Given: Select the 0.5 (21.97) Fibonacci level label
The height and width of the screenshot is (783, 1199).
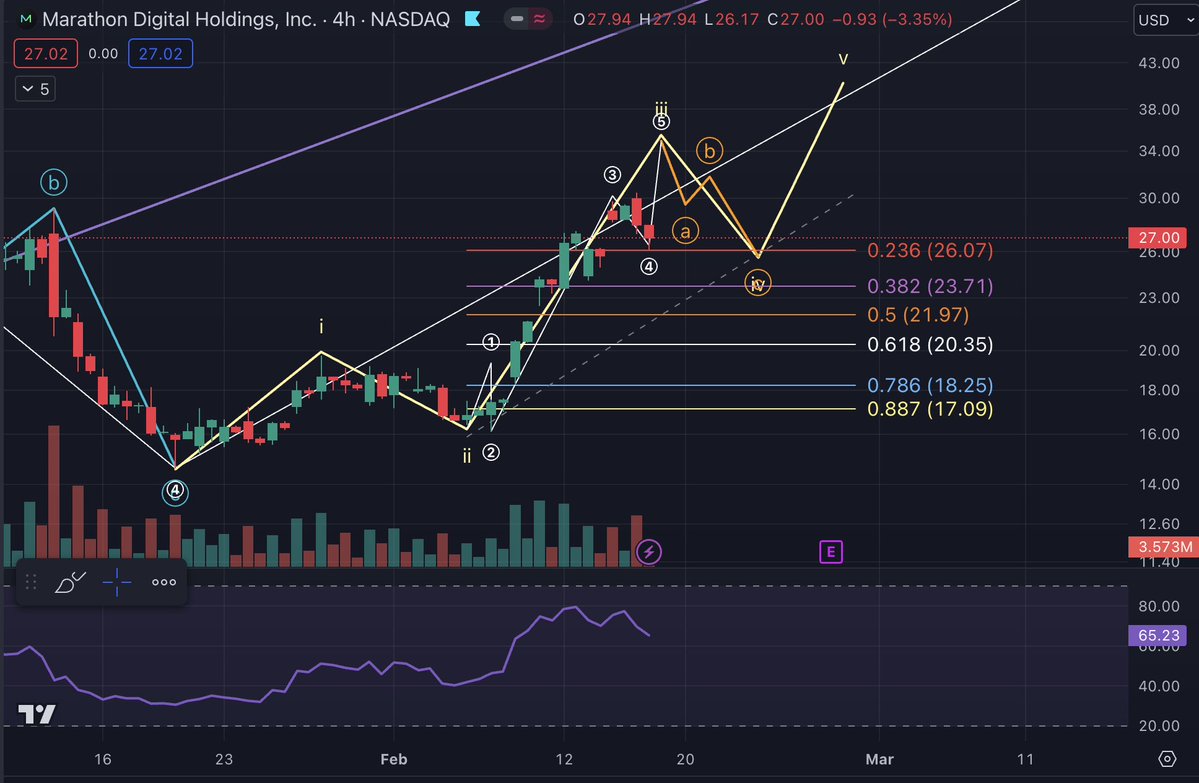Looking at the screenshot, I should click(x=918, y=314).
